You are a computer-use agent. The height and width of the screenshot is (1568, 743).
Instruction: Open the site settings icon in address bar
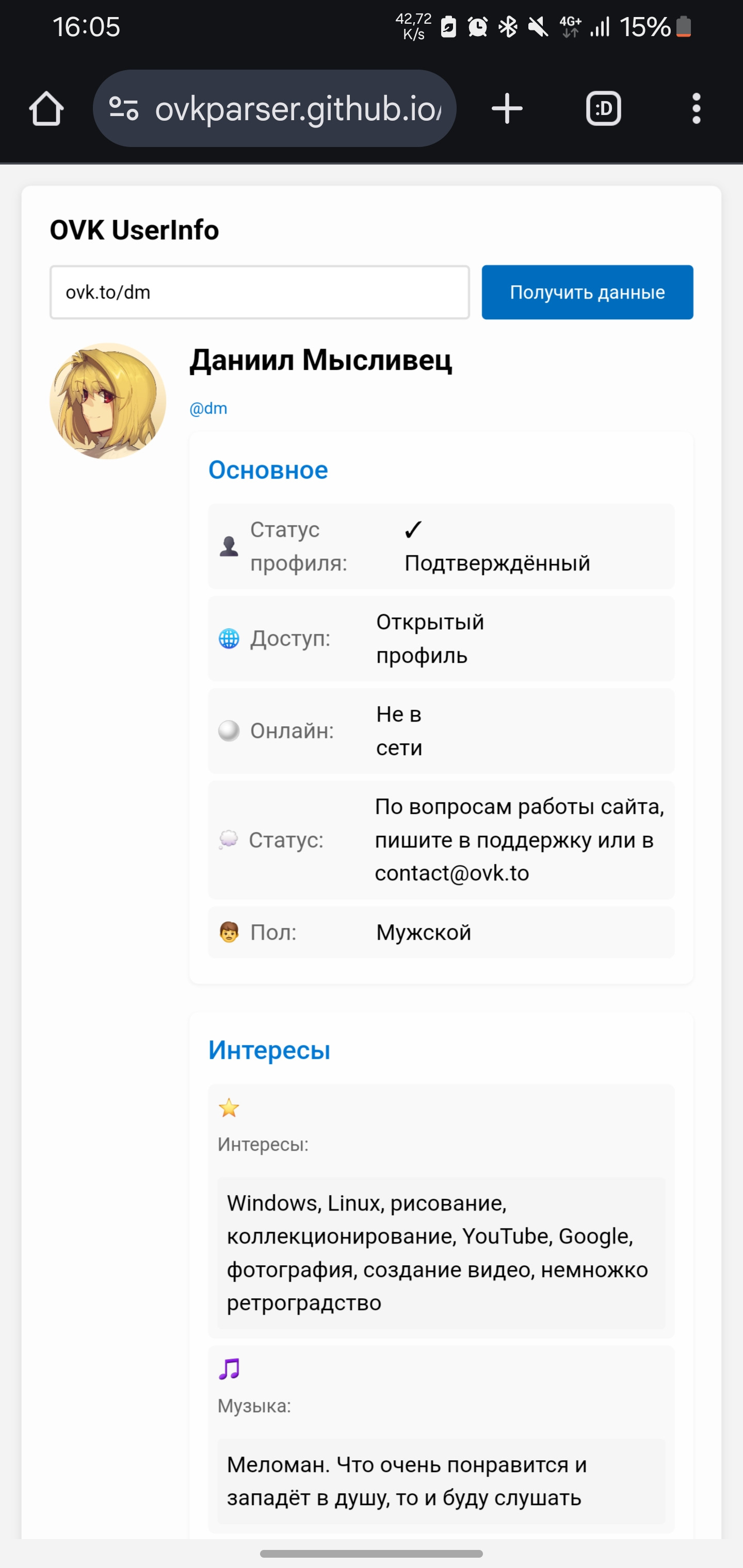[124, 109]
